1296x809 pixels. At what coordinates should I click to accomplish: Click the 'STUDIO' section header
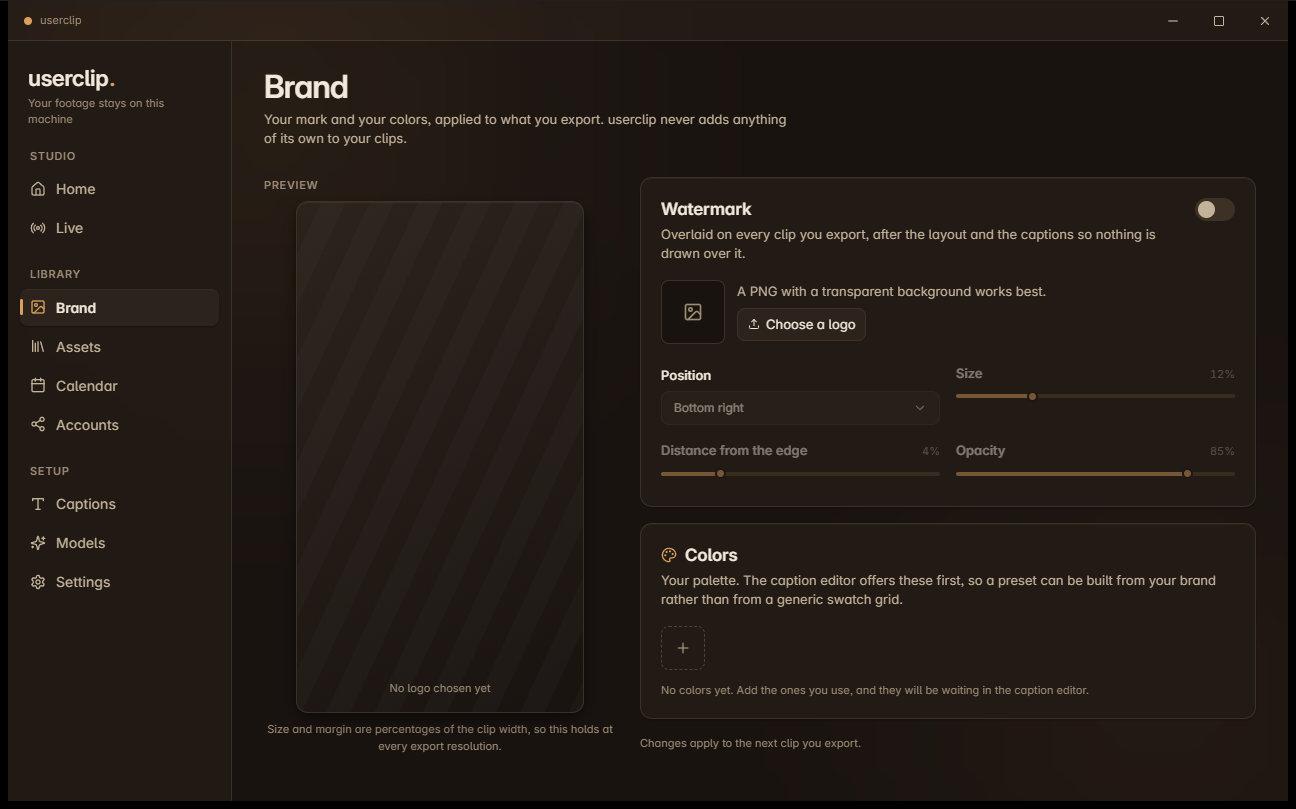tap(53, 156)
